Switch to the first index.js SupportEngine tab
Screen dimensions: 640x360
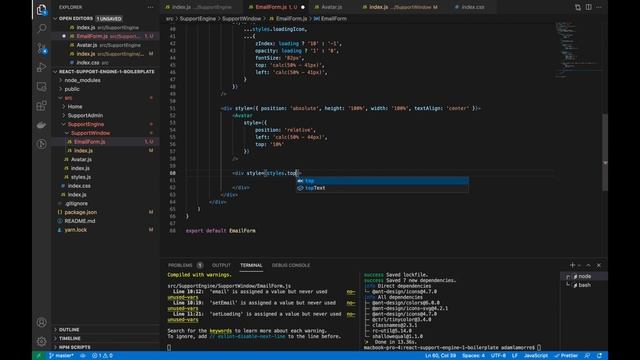pos(202,7)
